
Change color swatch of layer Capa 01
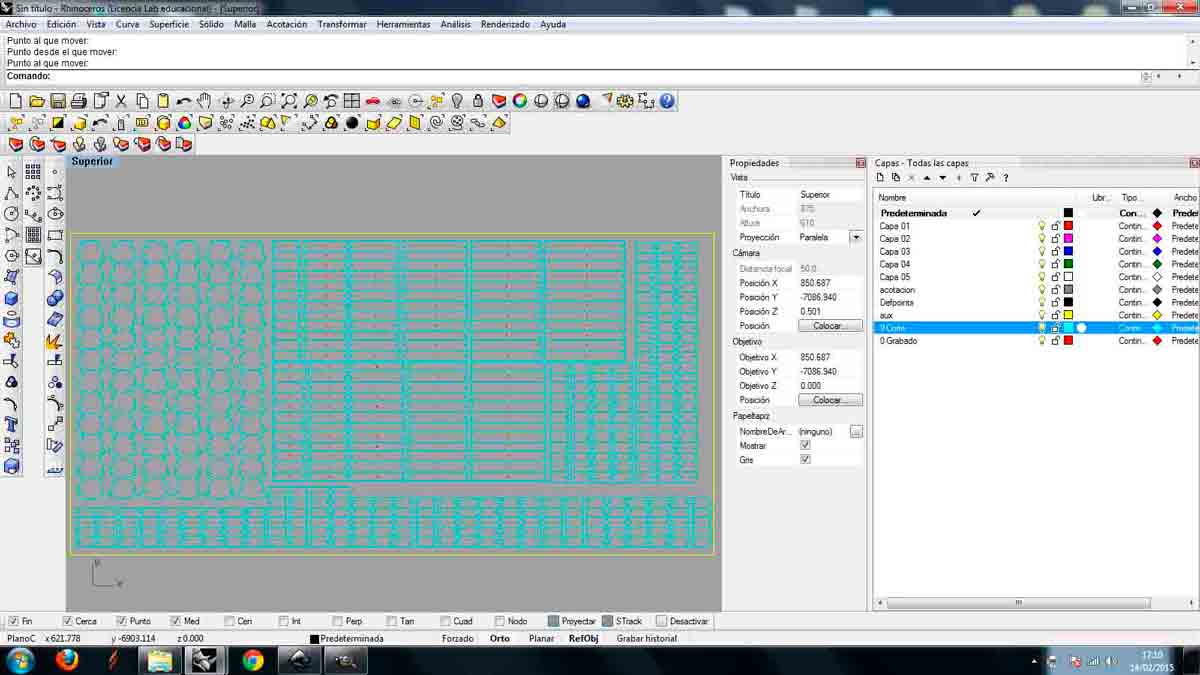1068,226
